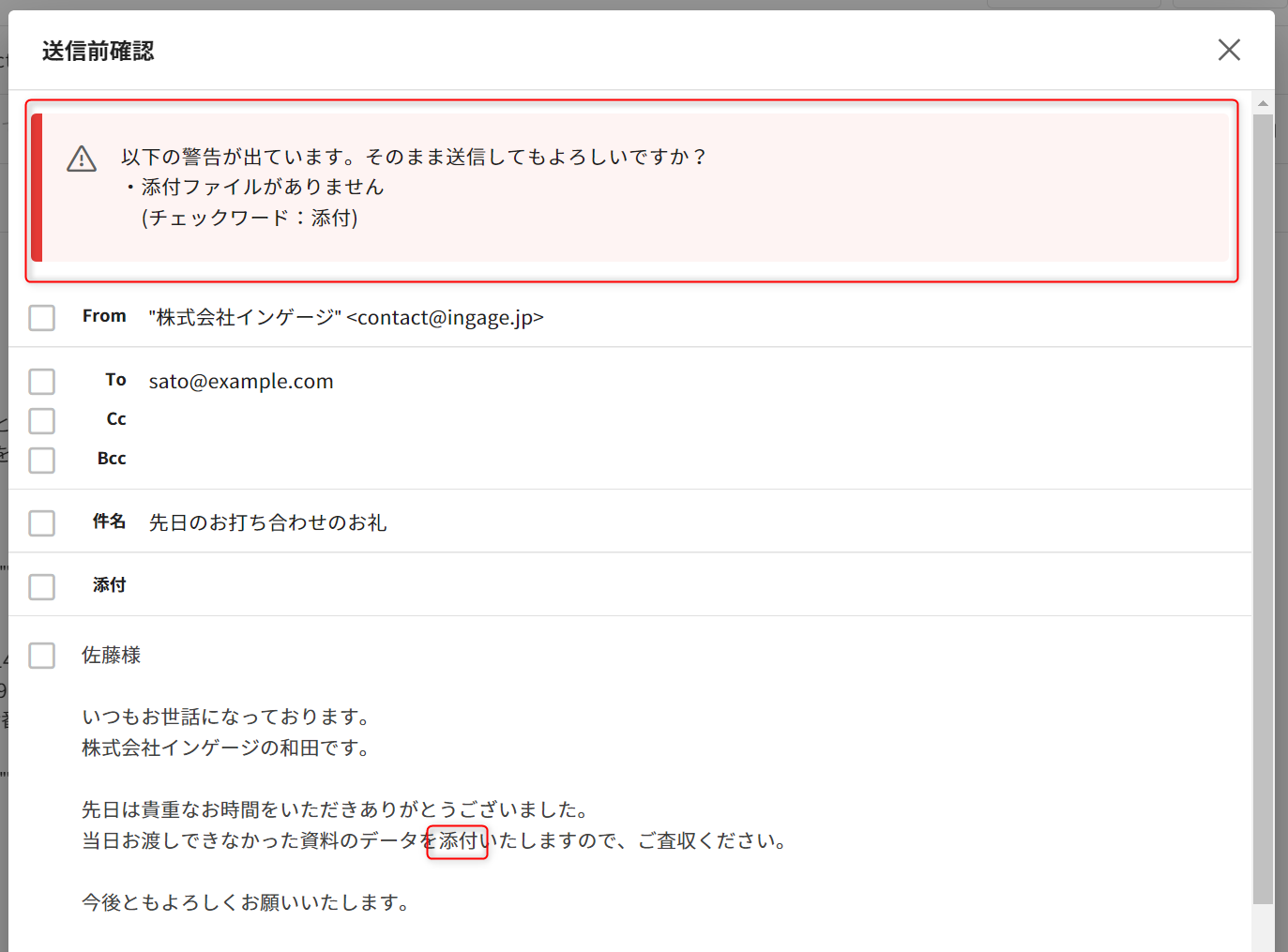The image size is (1288, 952).
Task: Click the scrollbar up arrow
Action: click(1263, 103)
